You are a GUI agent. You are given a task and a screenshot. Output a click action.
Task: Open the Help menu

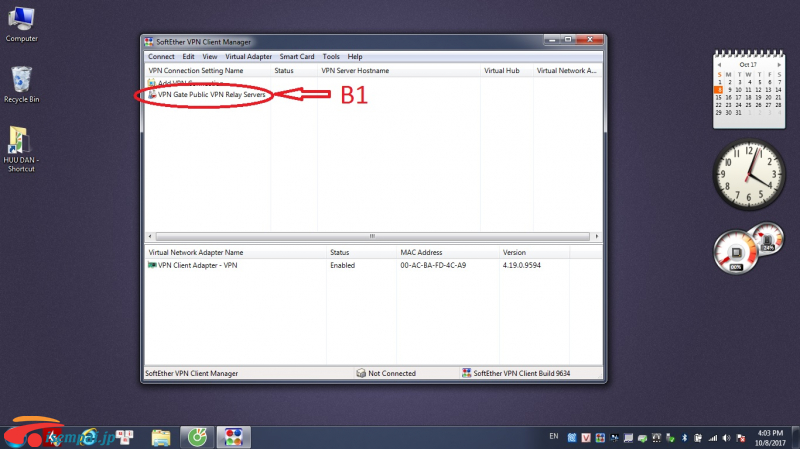355,57
